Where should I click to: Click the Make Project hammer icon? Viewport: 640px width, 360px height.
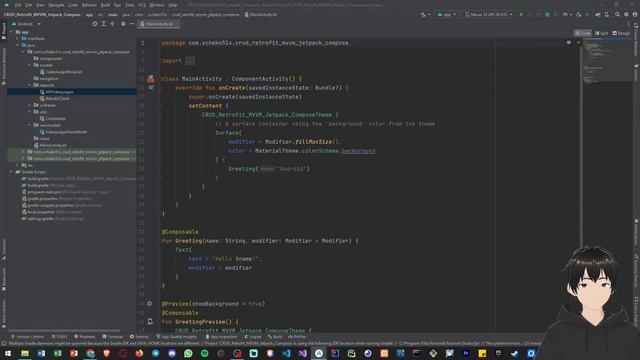(423, 14)
